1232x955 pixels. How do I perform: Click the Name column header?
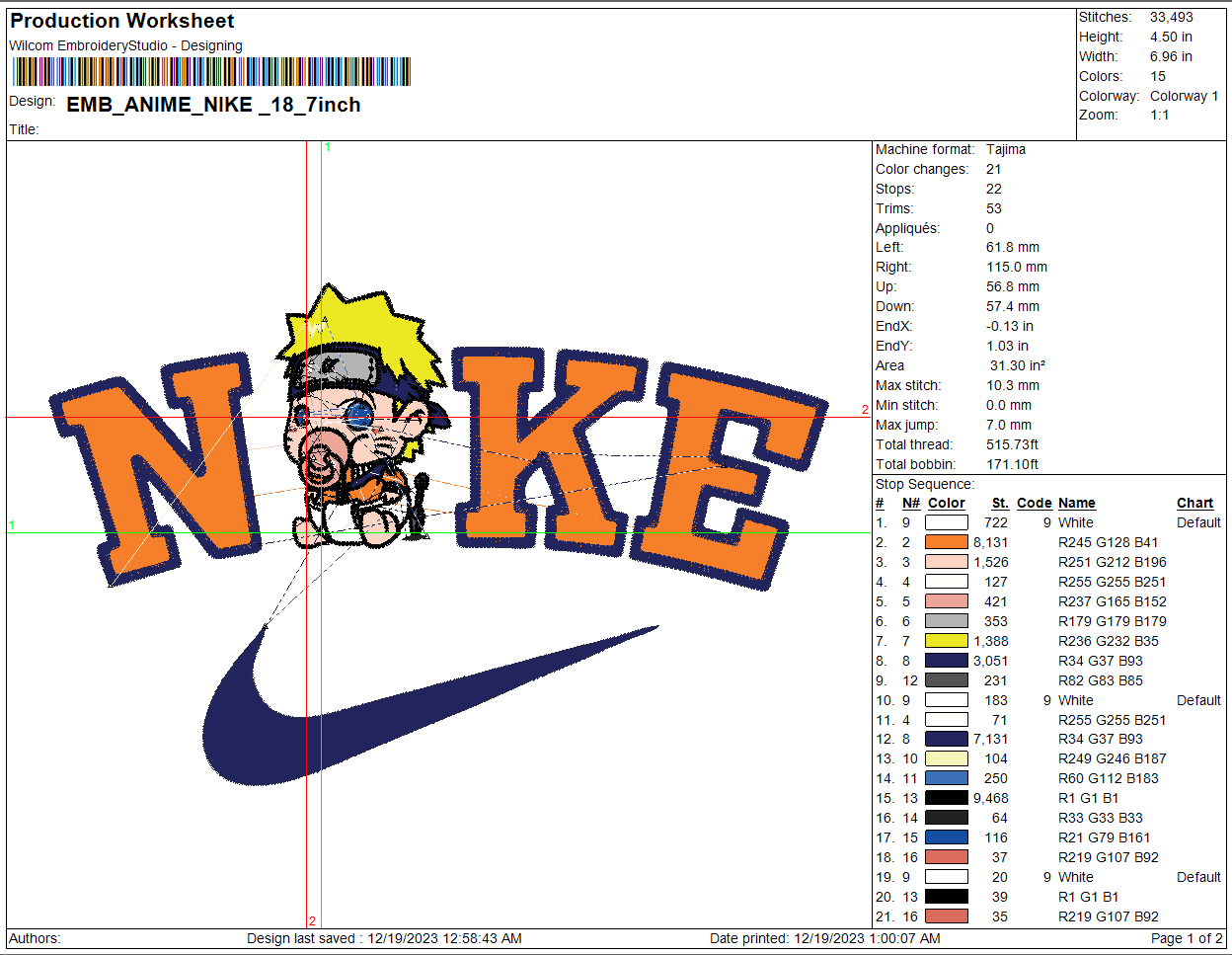click(1076, 503)
